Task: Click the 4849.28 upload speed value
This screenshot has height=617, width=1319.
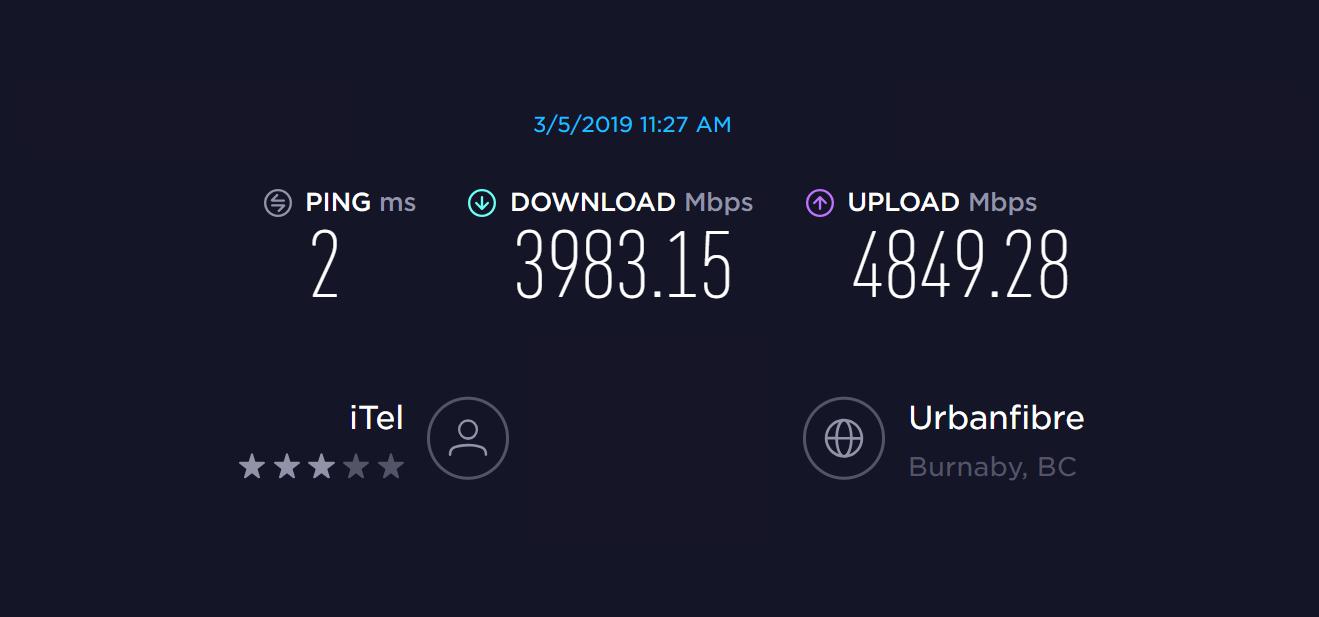Action: click(961, 266)
